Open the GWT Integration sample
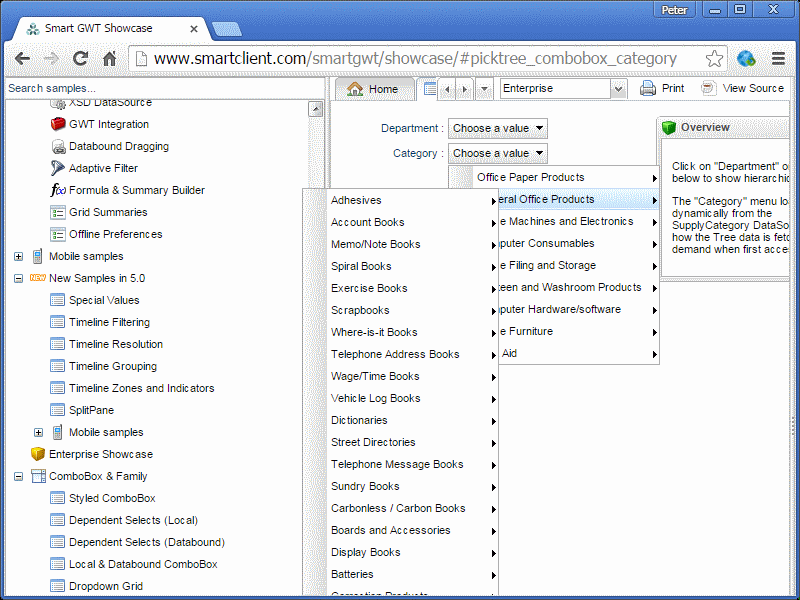This screenshot has width=800, height=600. tap(108, 124)
